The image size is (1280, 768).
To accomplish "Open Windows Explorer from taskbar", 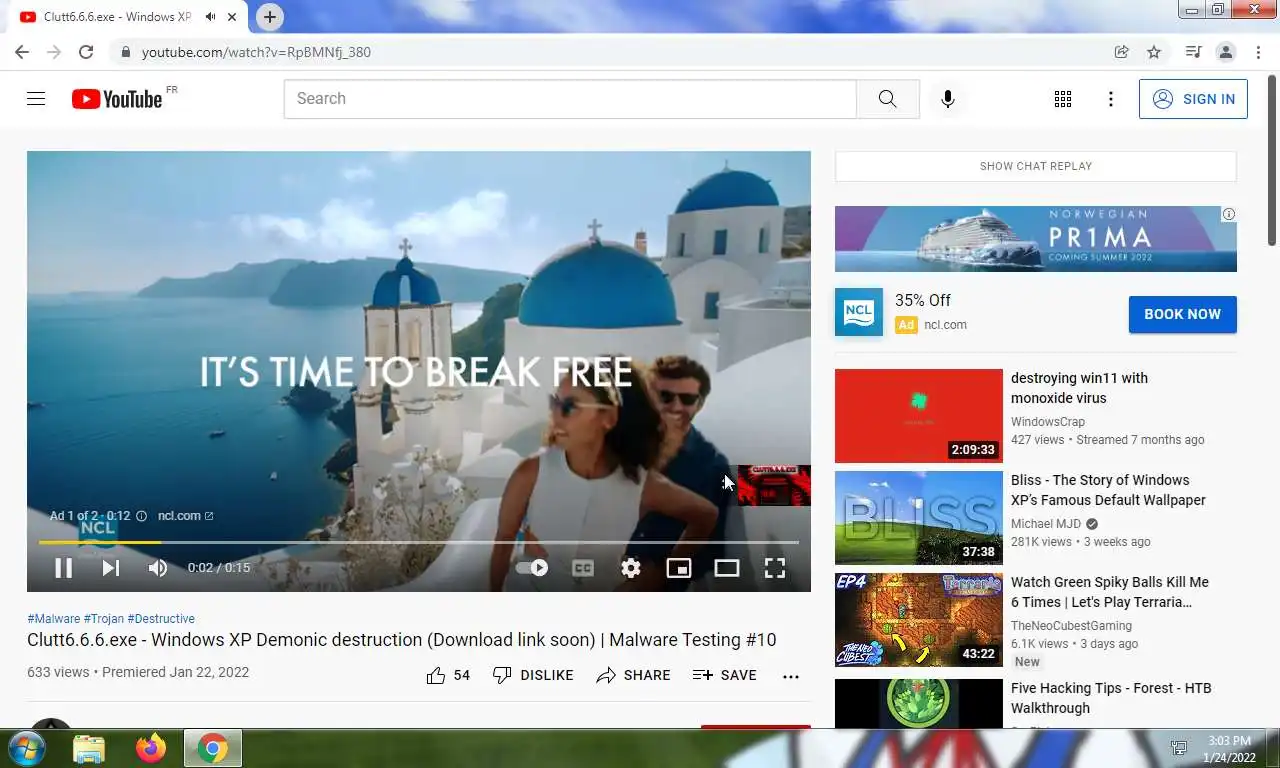I will (89, 748).
